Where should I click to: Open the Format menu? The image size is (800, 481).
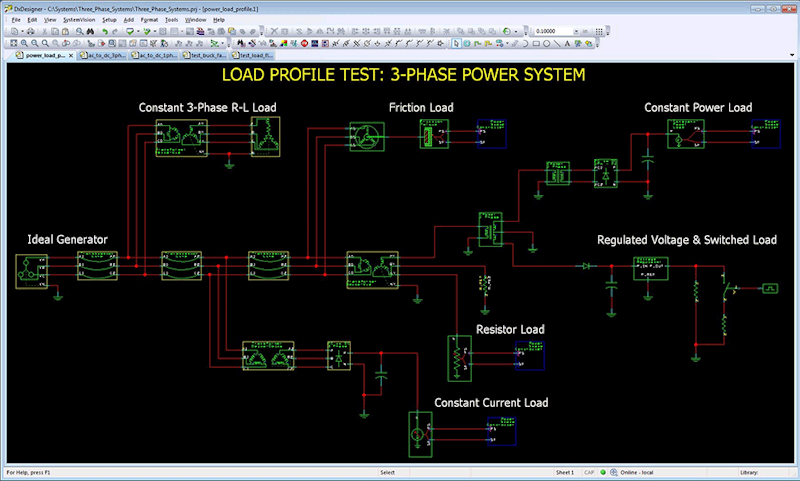149,19
